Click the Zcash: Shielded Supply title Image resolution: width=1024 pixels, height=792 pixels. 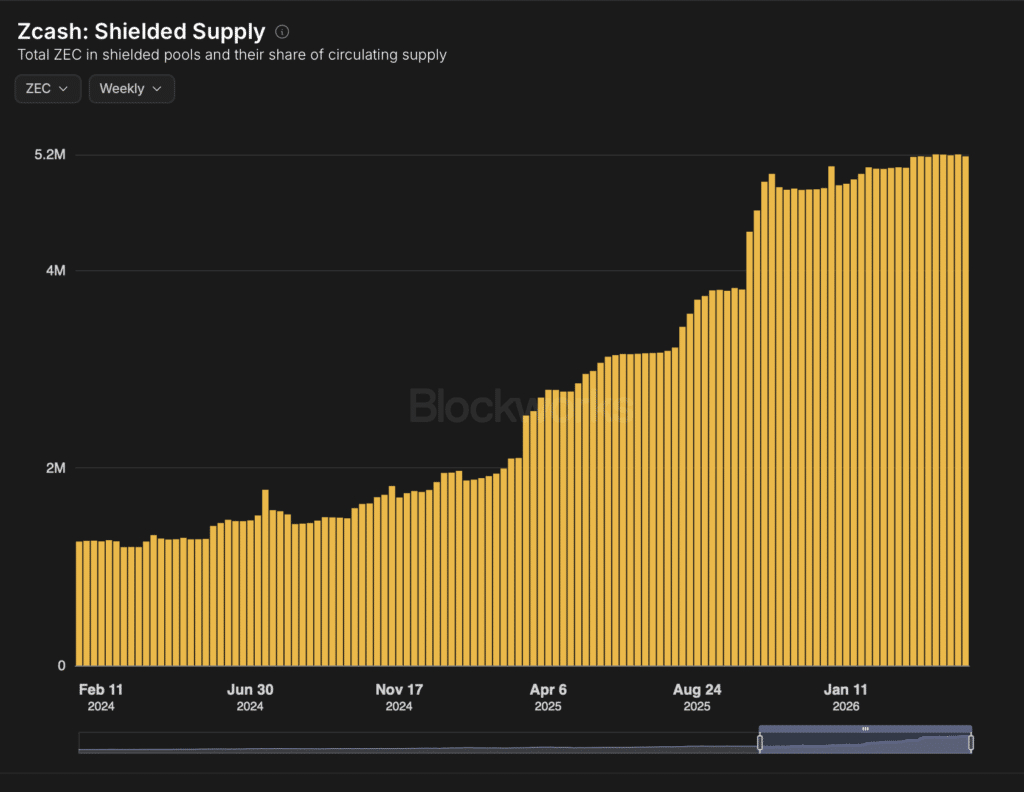pyautogui.click(x=141, y=31)
